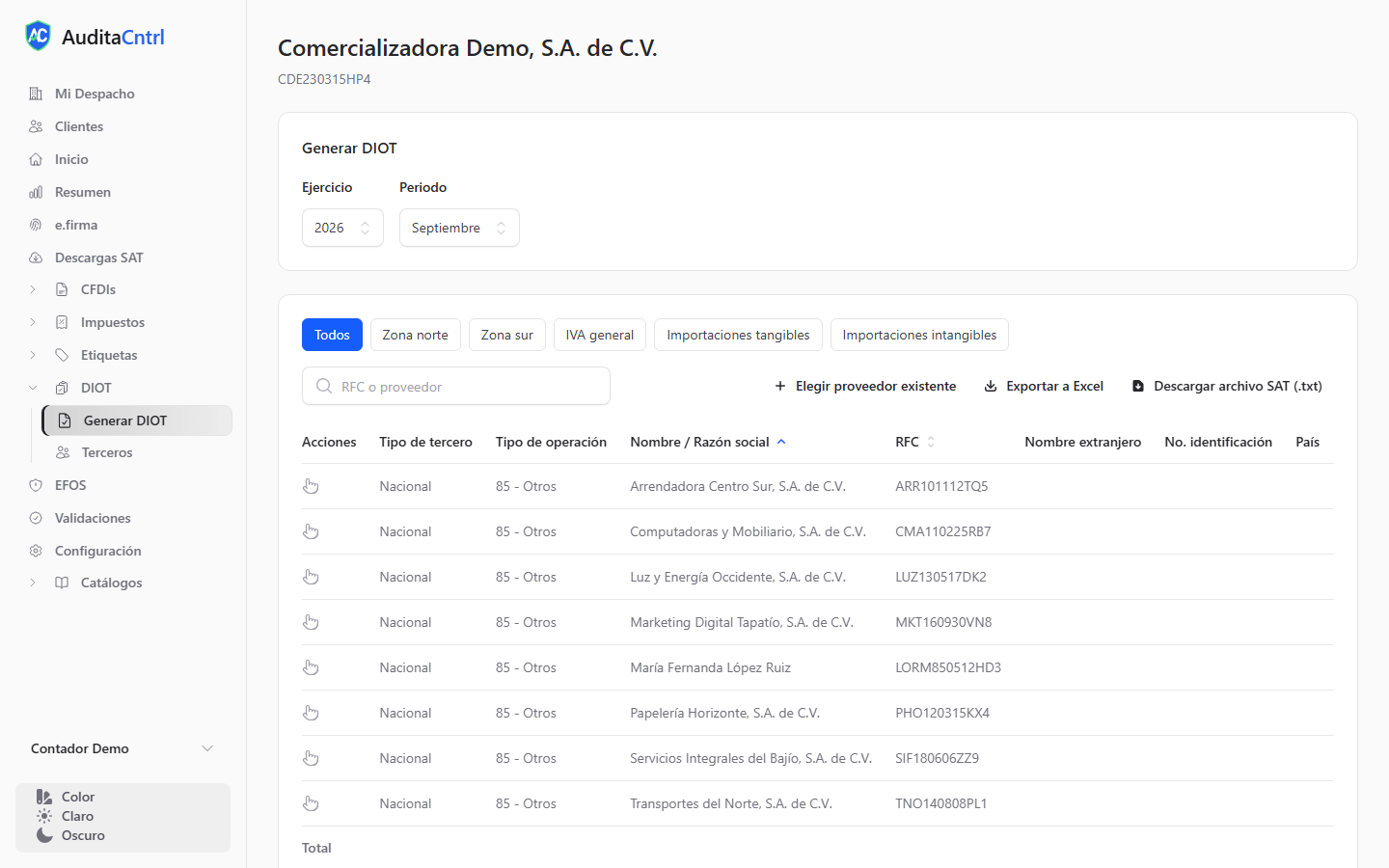Sort by Nombre / Razón social column
Screen dimensions: 1389x868
pos(708,442)
